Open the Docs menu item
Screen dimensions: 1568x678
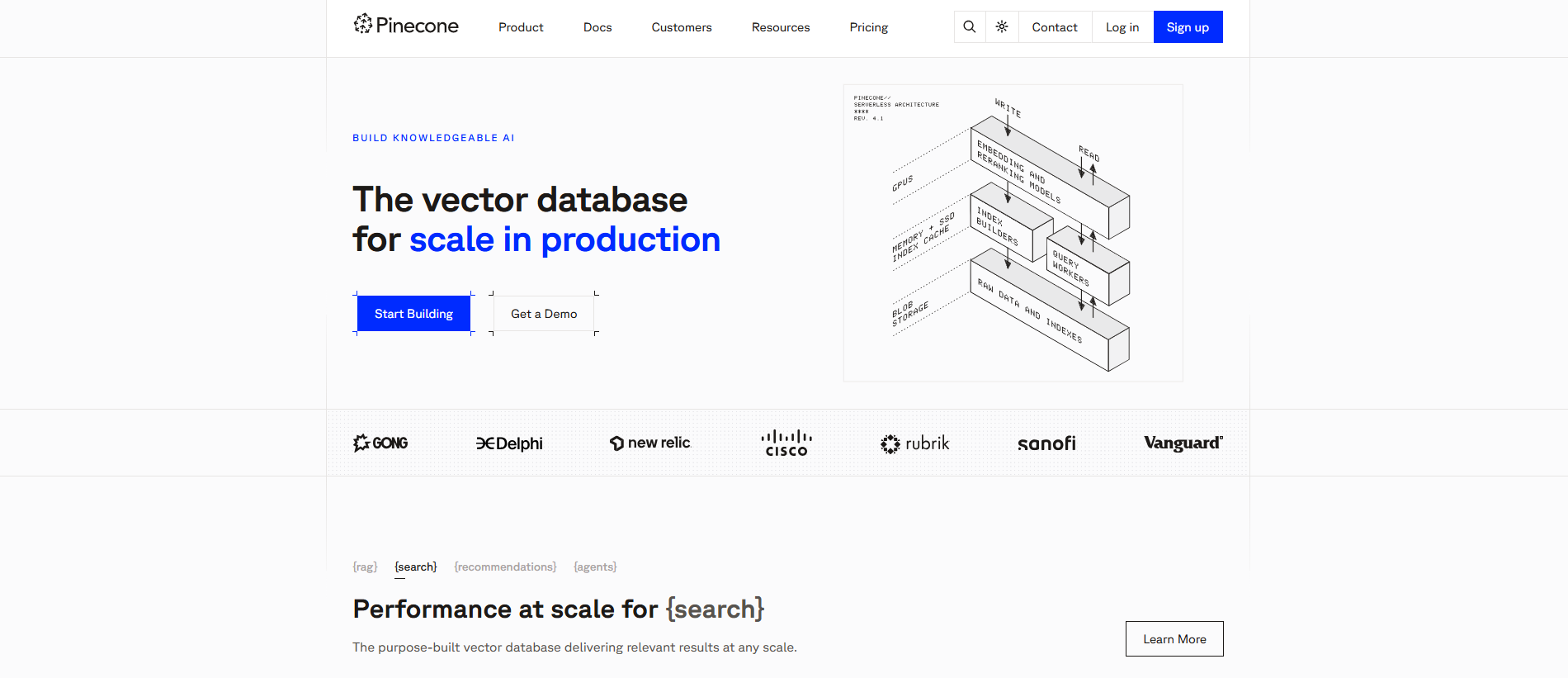[597, 27]
